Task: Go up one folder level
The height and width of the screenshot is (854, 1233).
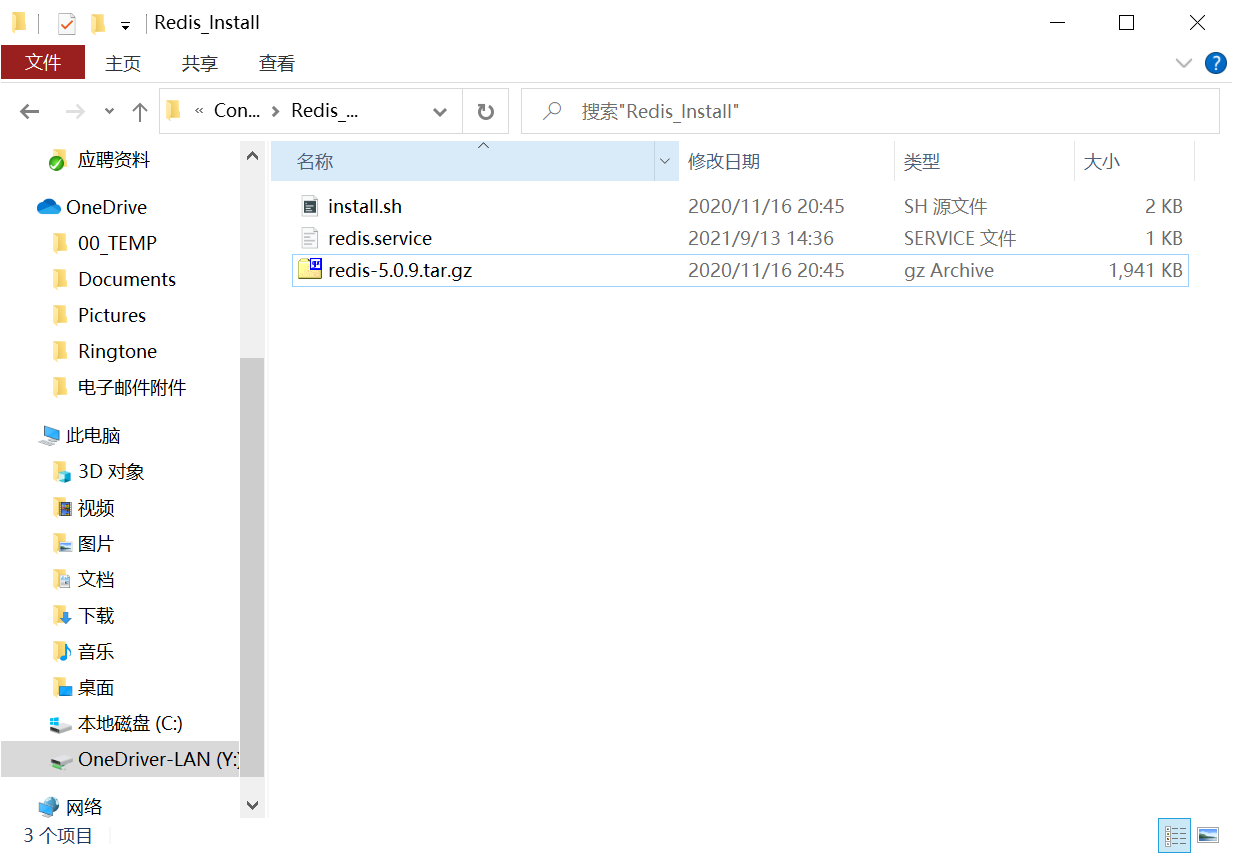Action: pyautogui.click(x=140, y=112)
